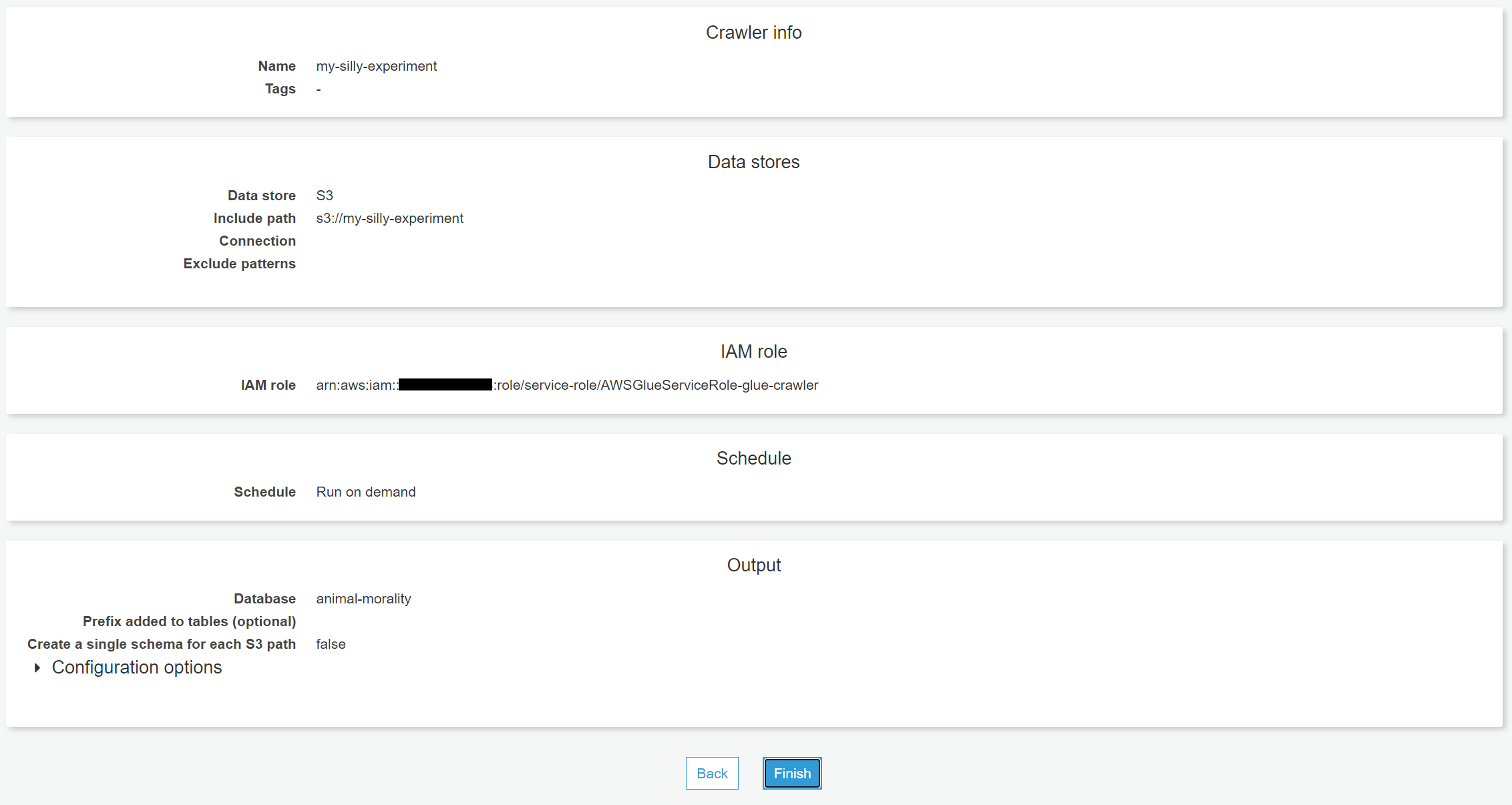Viewport: 1512px width, 805px height.
Task: Click the Data stores section heading
Action: click(753, 162)
